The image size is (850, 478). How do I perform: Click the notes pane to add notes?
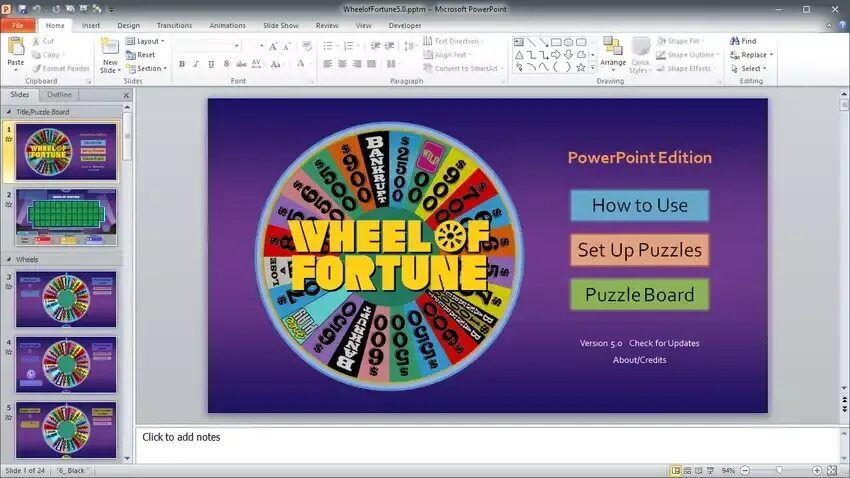pyautogui.click(x=488, y=444)
